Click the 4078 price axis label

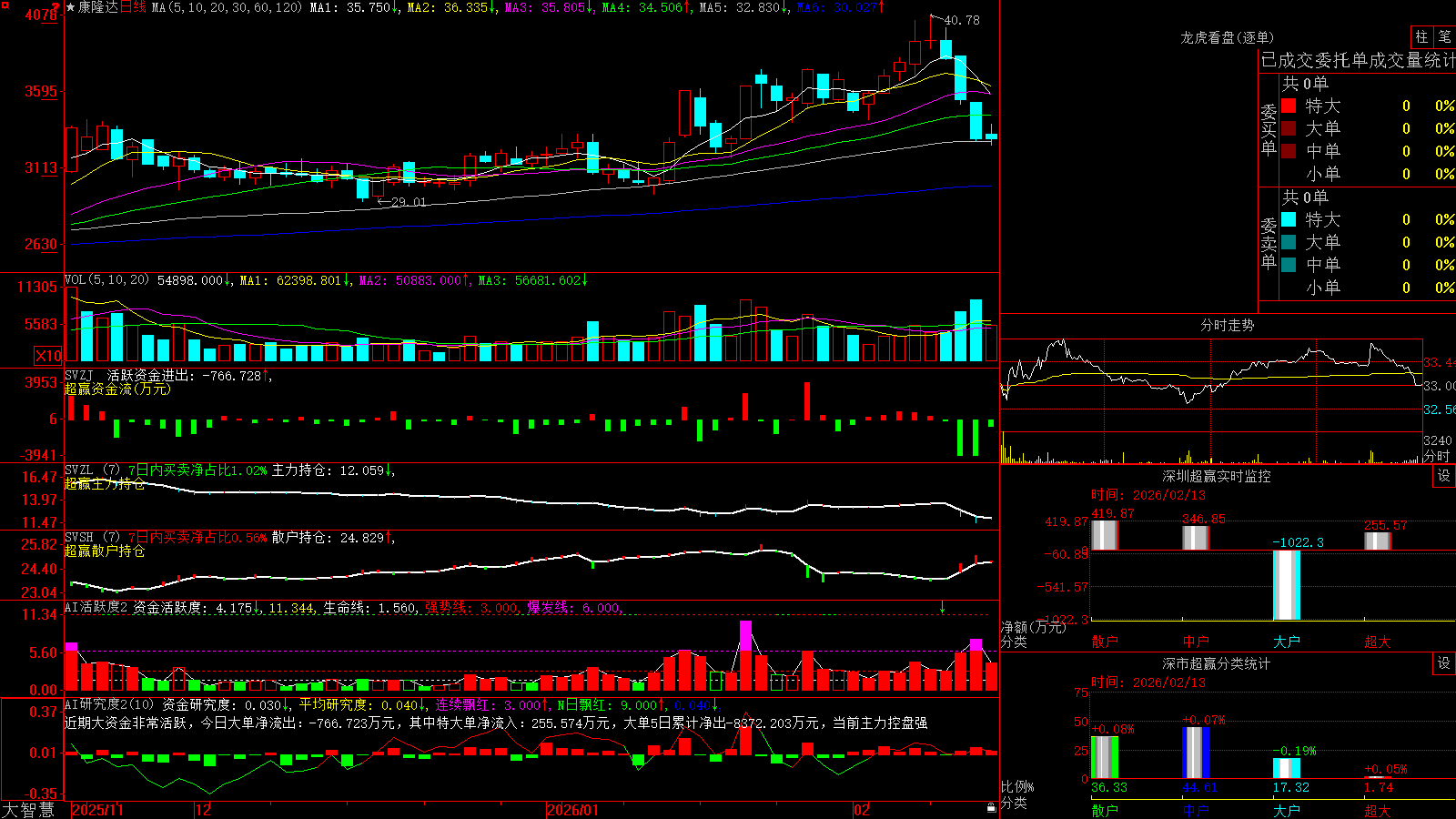click(x=41, y=15)
